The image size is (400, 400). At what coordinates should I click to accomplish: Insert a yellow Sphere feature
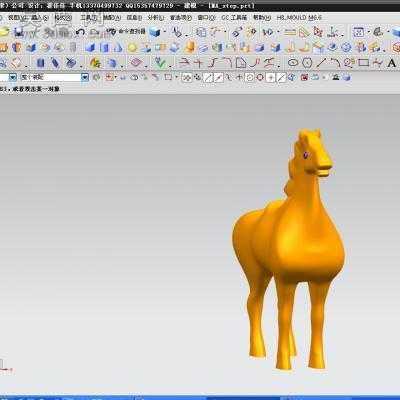(132, 48)
